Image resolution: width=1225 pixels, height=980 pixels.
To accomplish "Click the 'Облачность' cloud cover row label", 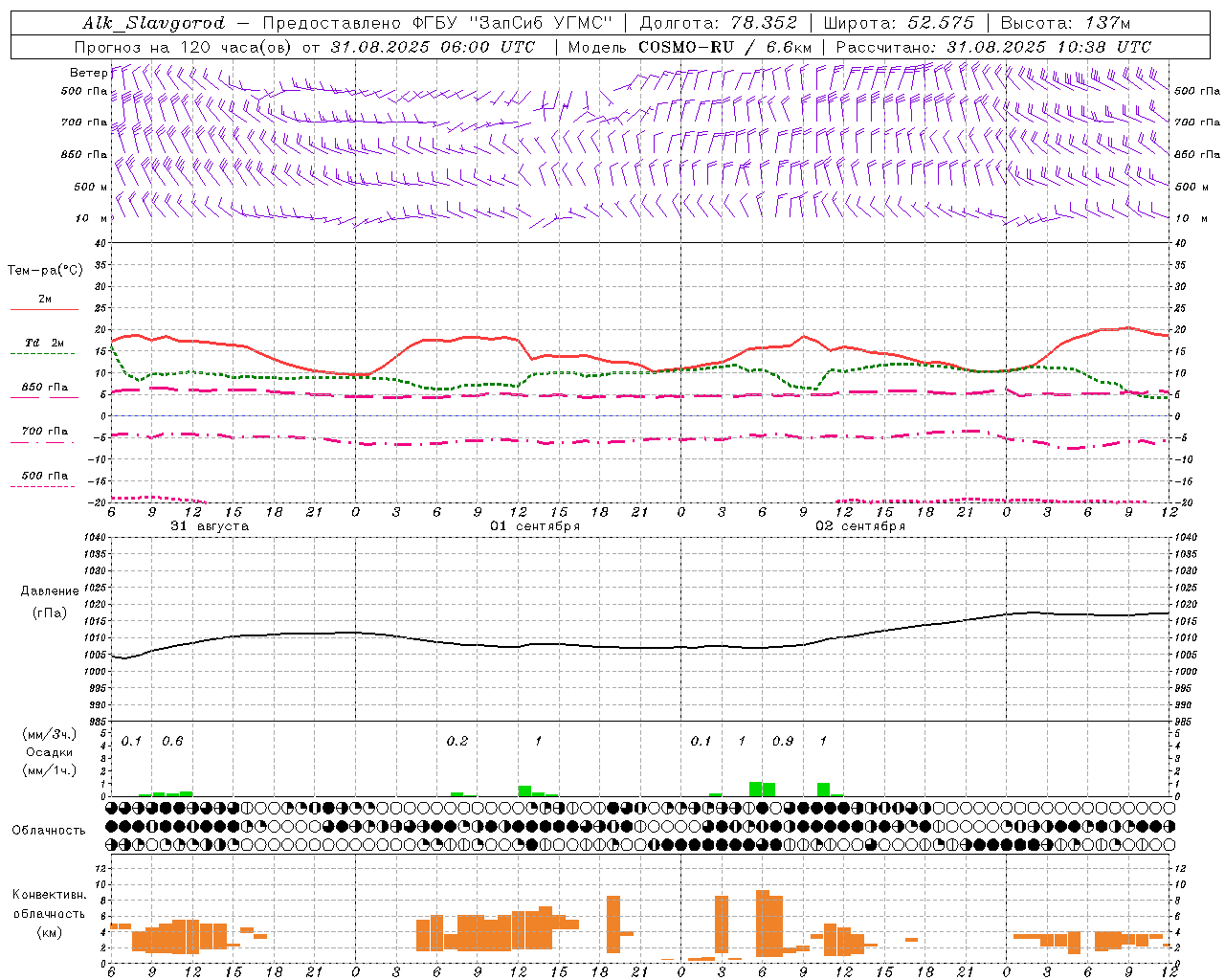I will [49, 831].
